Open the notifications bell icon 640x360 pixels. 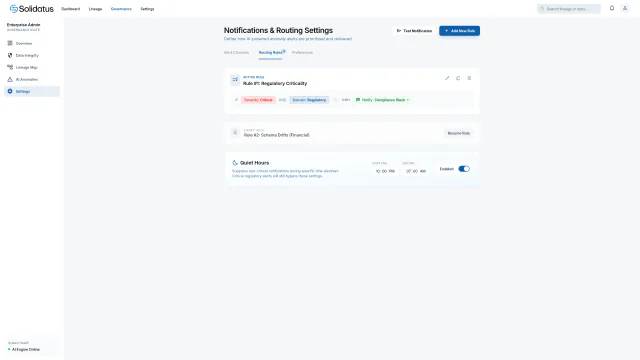[x=612, y=8]
